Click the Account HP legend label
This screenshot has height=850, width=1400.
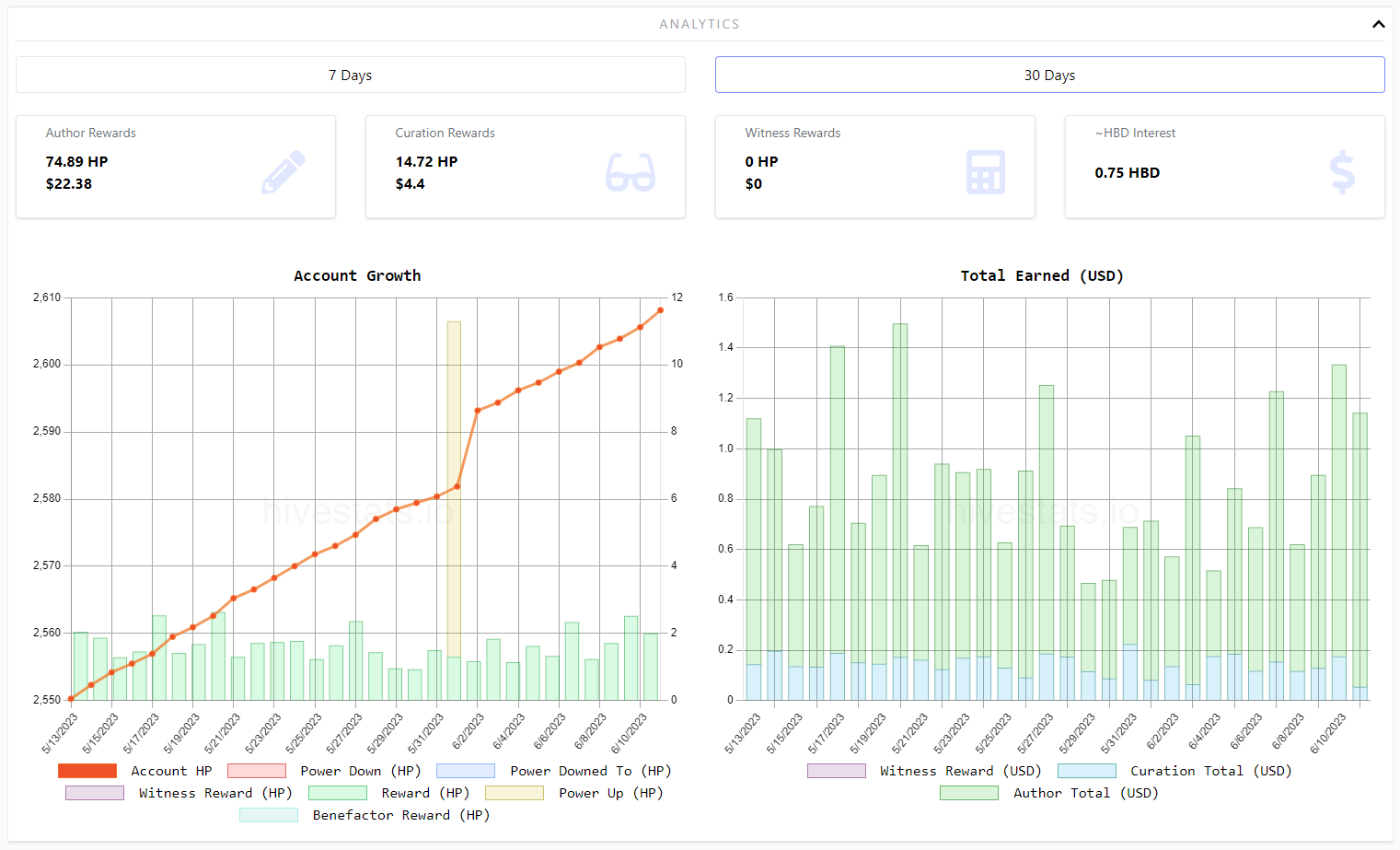click(171, 771)
